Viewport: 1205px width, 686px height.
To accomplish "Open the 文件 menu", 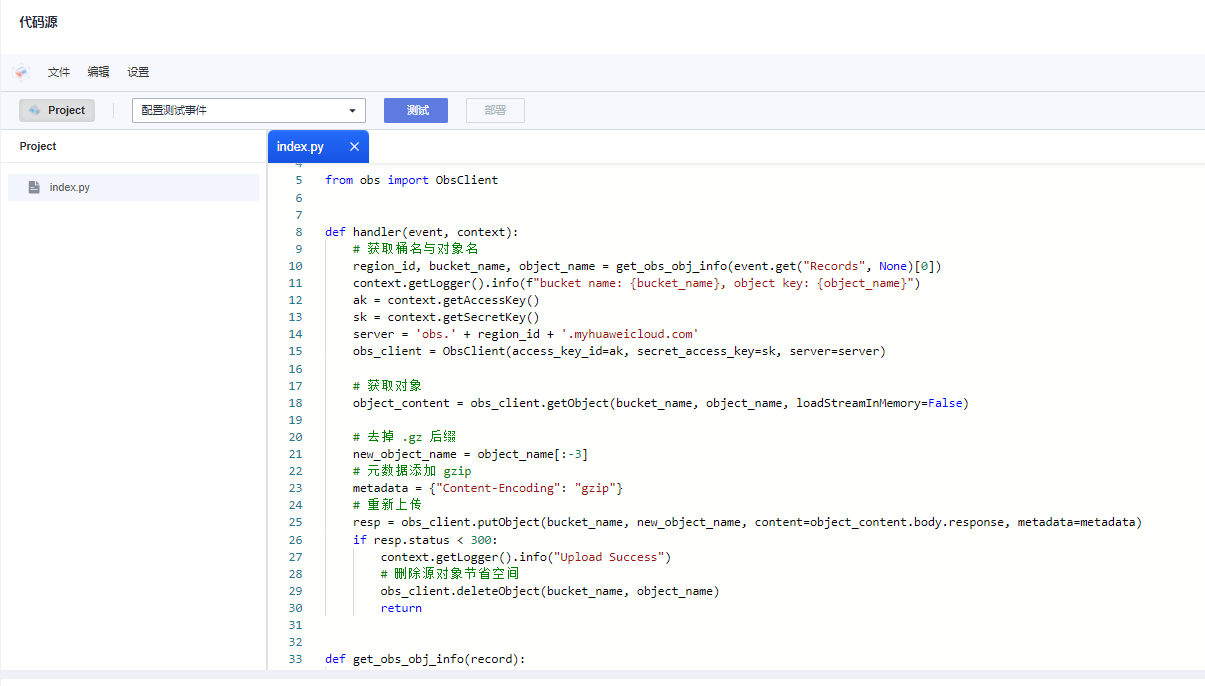I will (59, 72).
